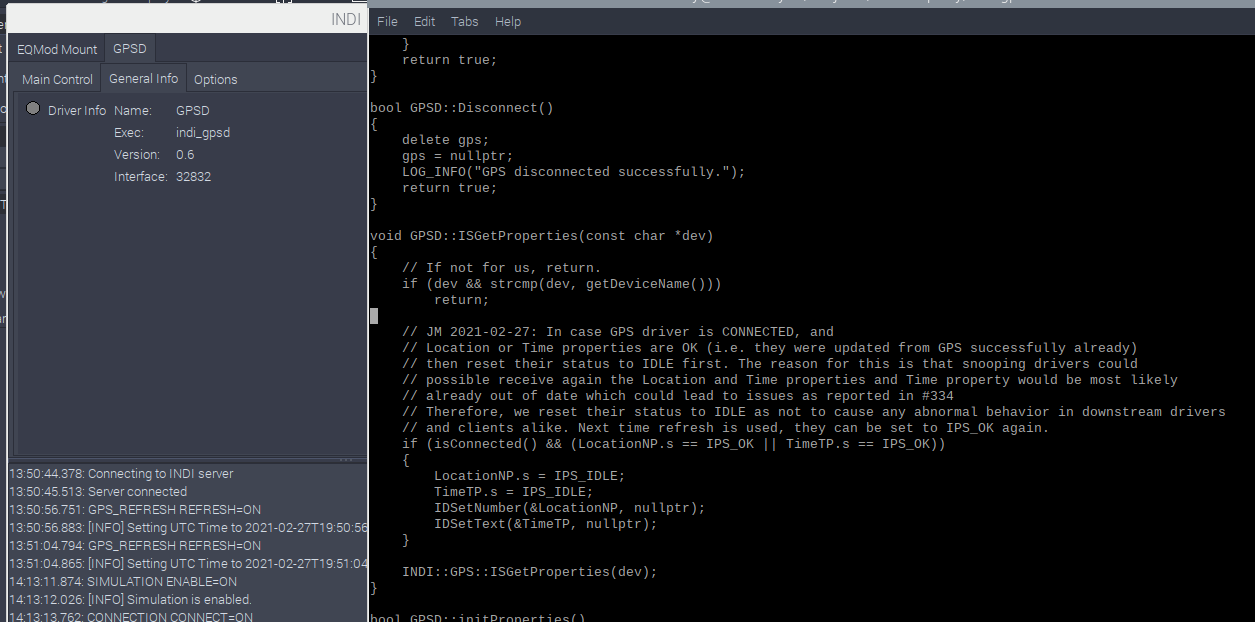The image size is (1255, 622).
Task: Click the INDI window title bar text
Action: tap(346, 19)
